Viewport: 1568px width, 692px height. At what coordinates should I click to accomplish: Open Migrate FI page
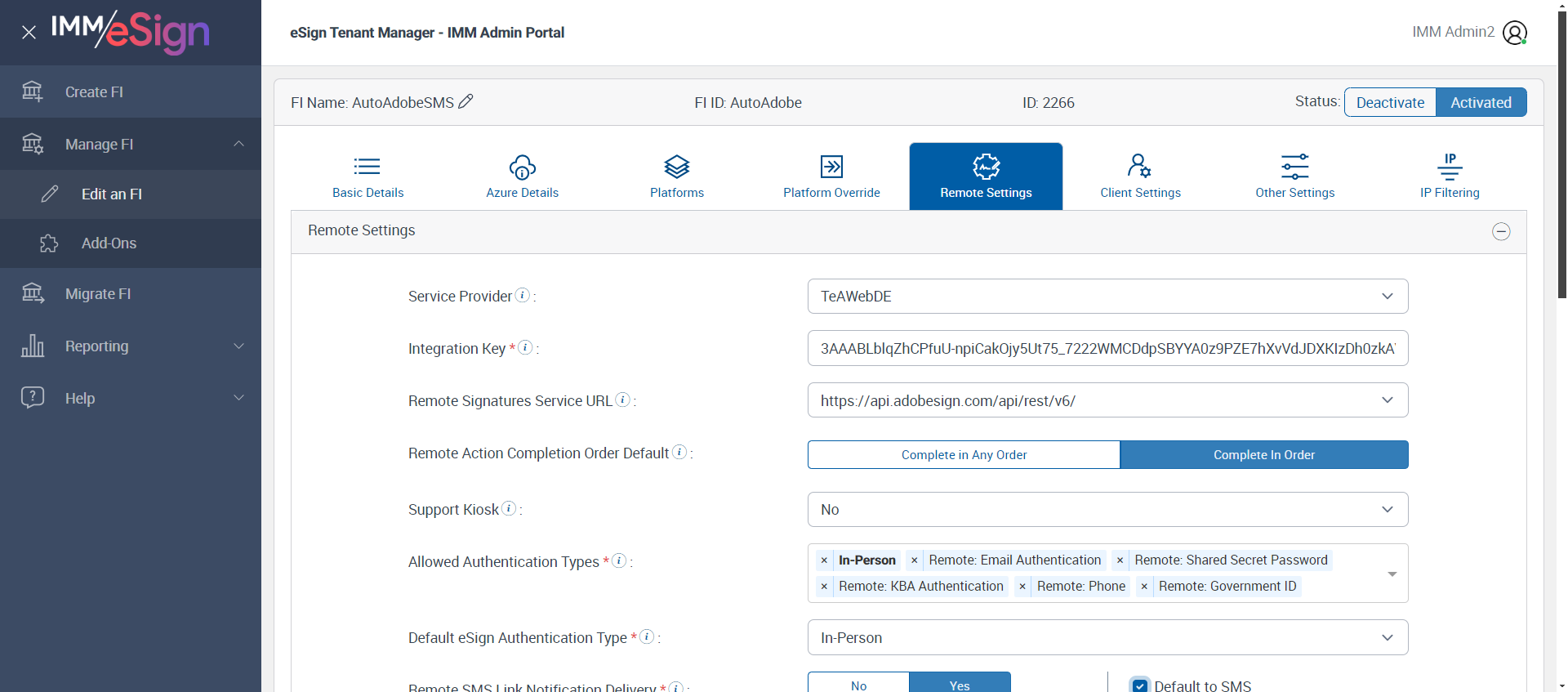pyautogui.click(x=131, y=294)
